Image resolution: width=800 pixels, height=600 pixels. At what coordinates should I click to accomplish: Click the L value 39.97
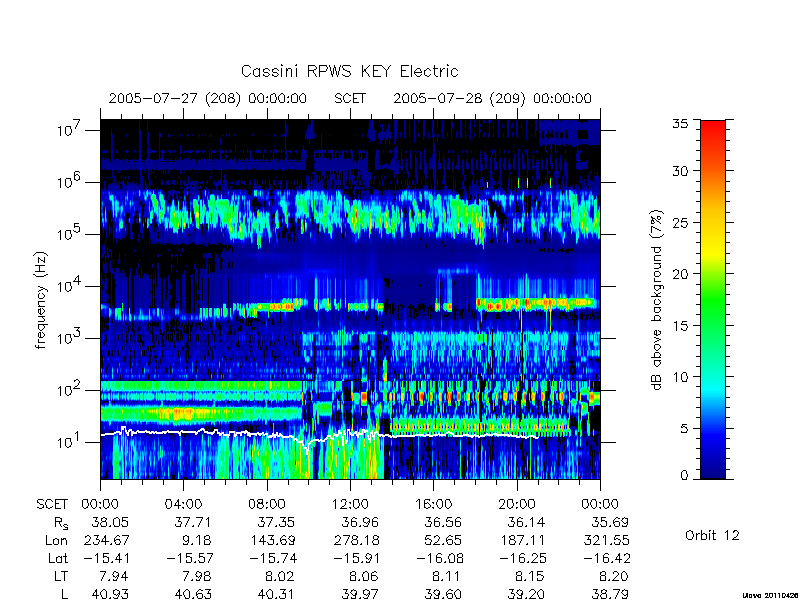pyautogui.click(x=360, y=594)
